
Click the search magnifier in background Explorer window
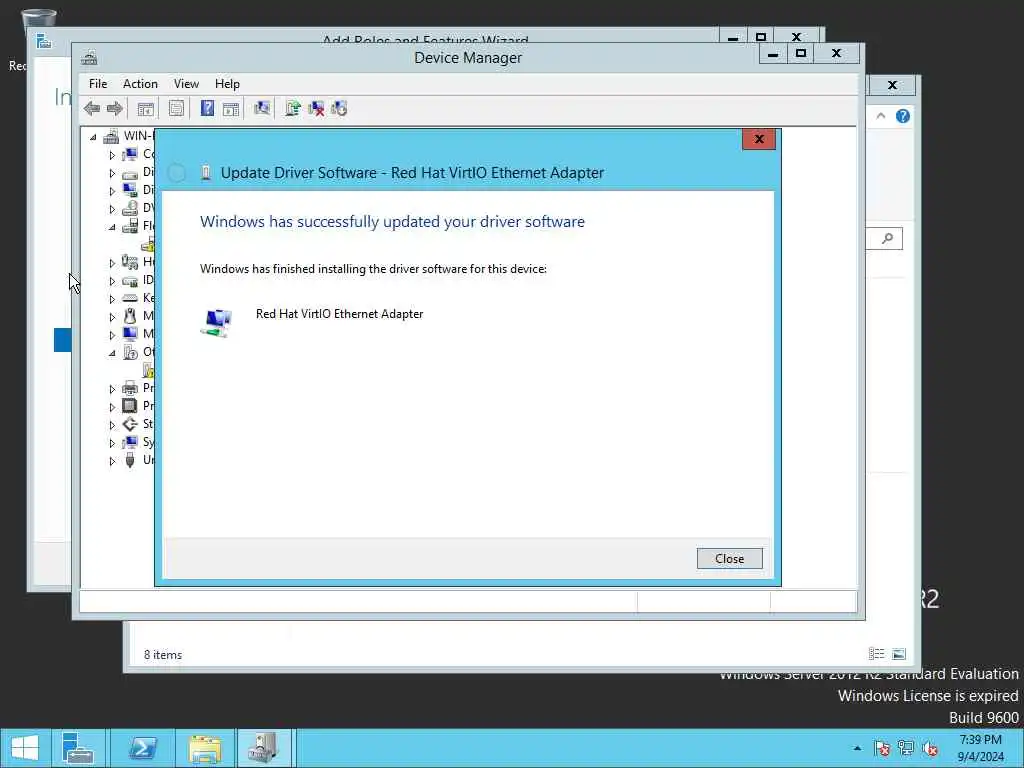pyautogui.click(x=888, y=238)
